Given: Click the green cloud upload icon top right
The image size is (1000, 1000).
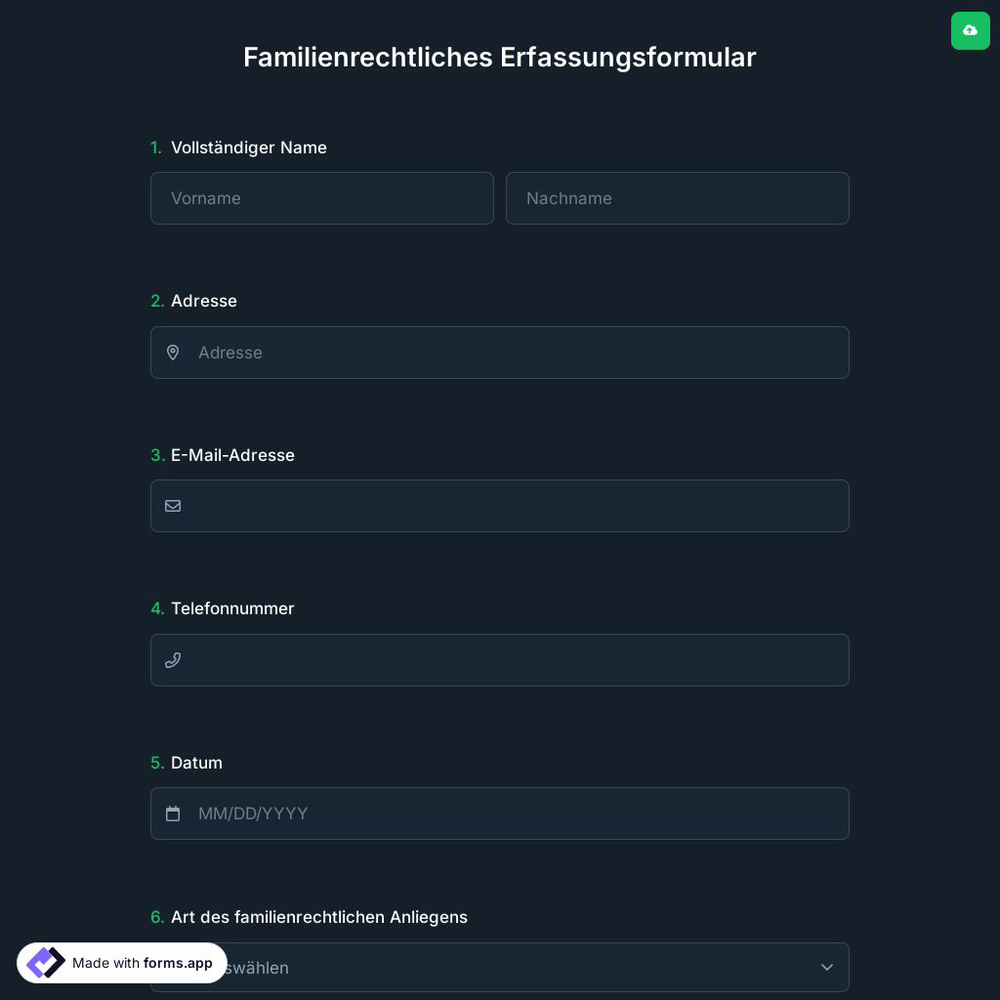Looking at the screenshot, I should pos(970,30).
